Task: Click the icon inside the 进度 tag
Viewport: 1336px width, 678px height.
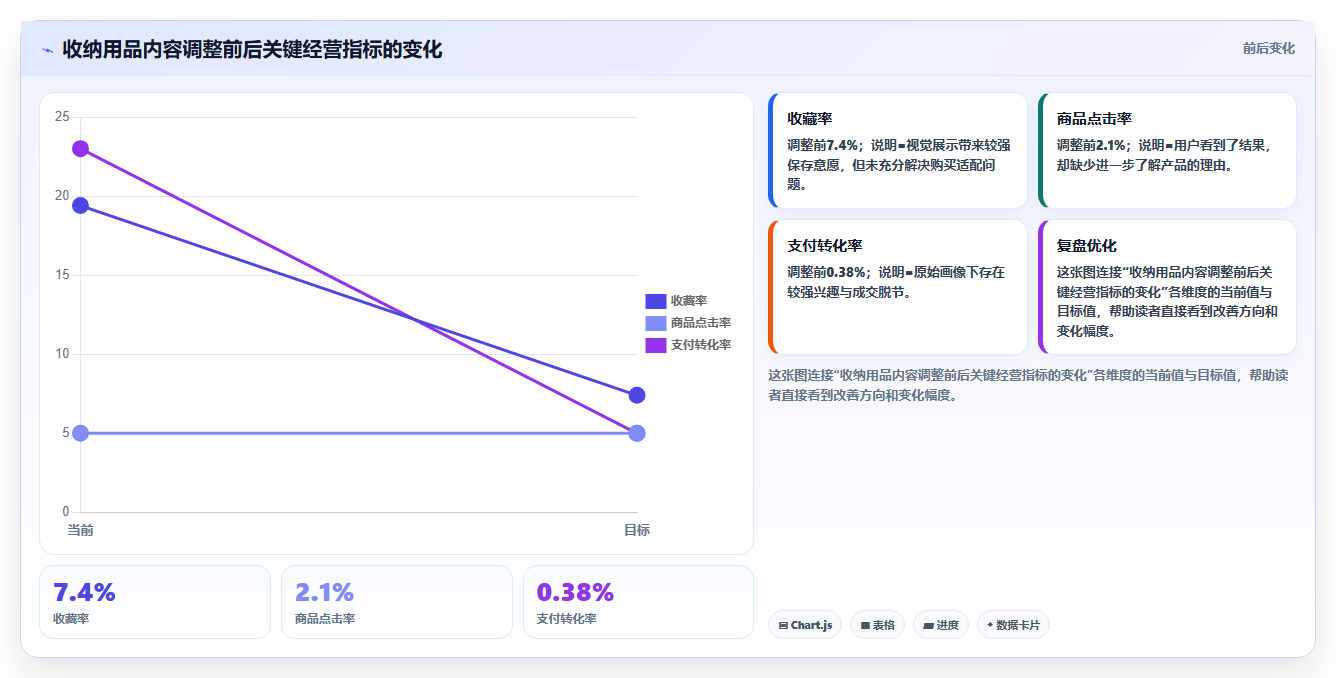Action: pos(928,625)
